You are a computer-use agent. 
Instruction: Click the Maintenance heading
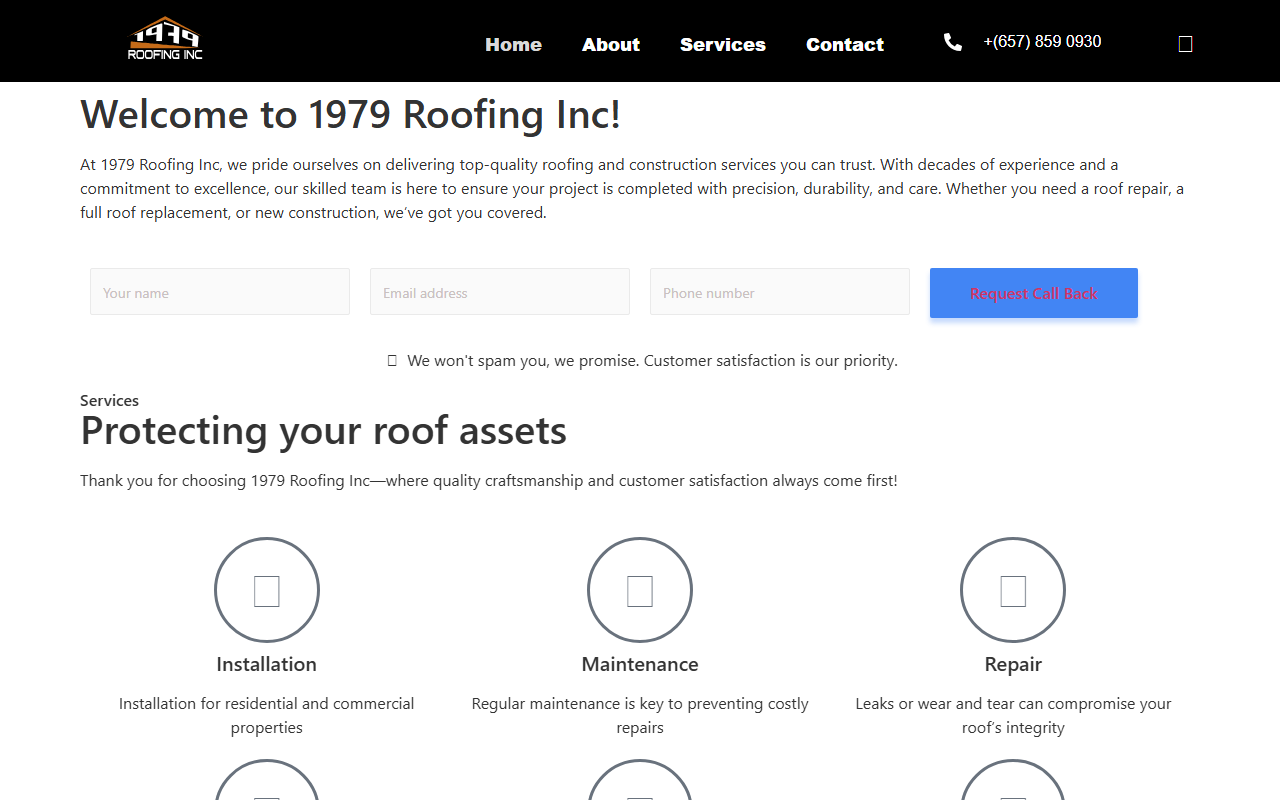640,665
